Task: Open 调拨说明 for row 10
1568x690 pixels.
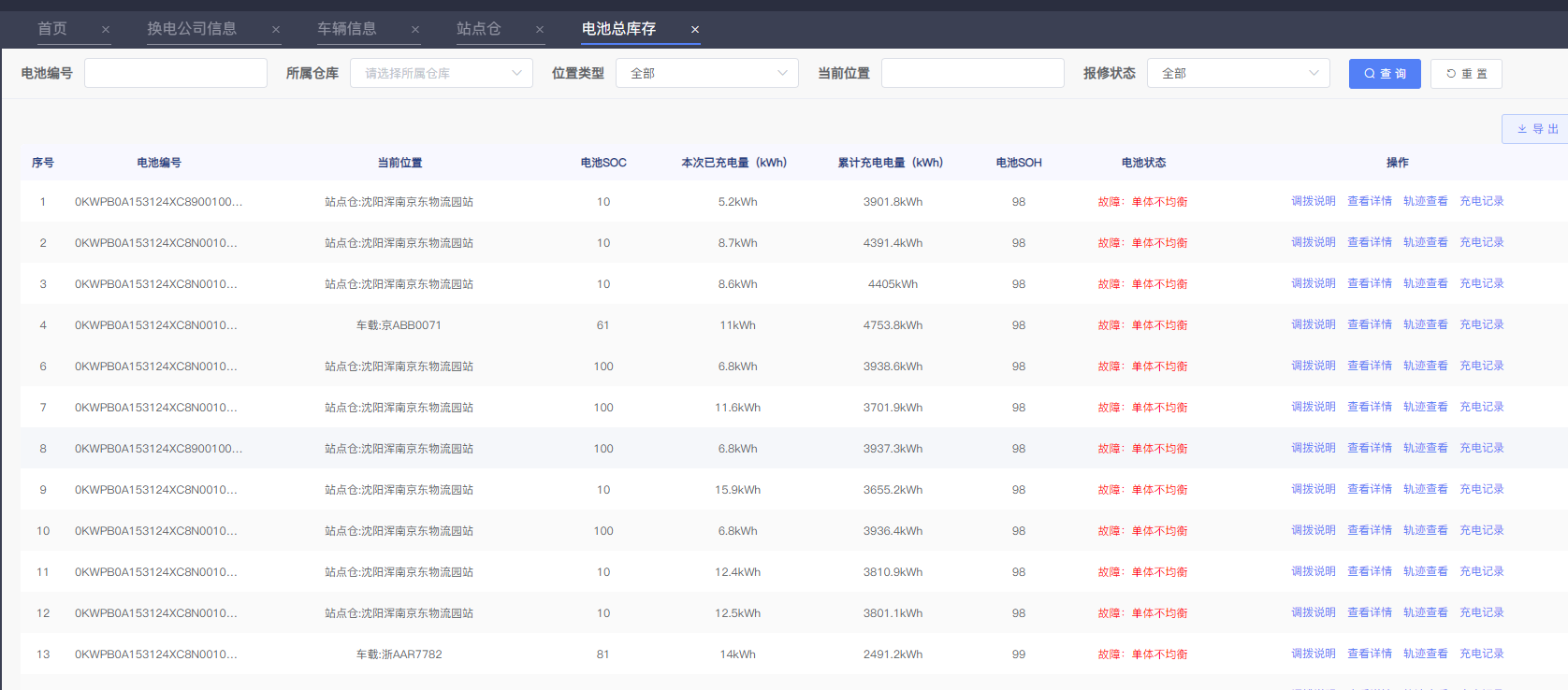Action: pyautogui.click(x=1314, y=530)
